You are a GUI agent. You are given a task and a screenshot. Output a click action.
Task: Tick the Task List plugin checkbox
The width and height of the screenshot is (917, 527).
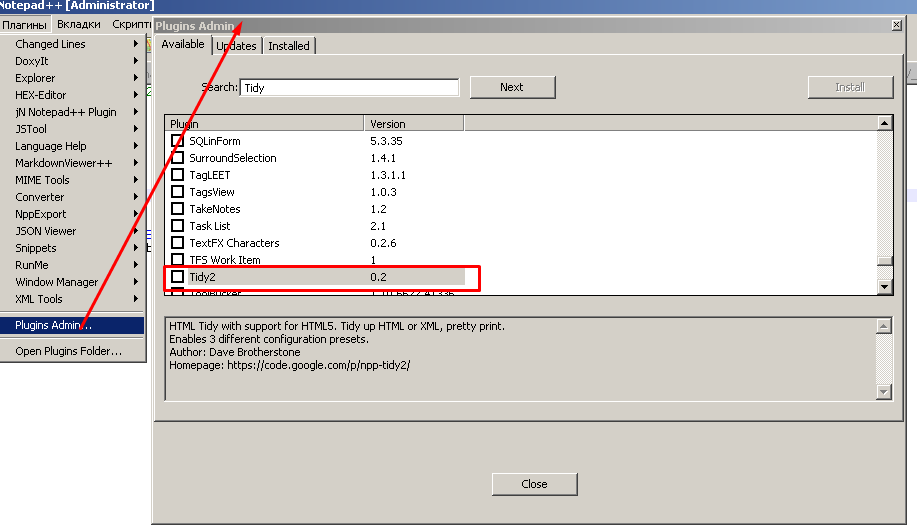177,226
